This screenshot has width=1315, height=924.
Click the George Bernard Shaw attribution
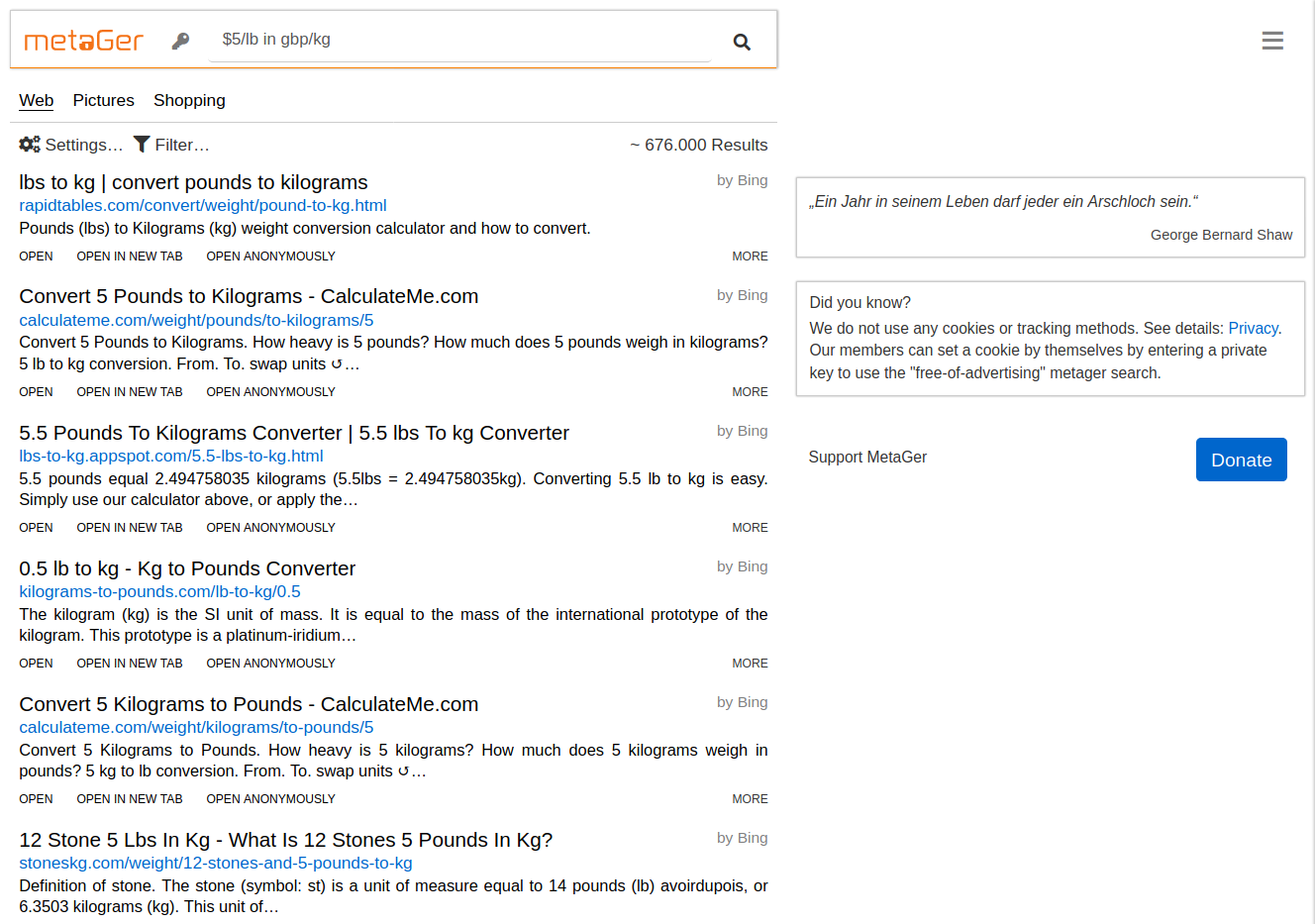pos(1221,235)
